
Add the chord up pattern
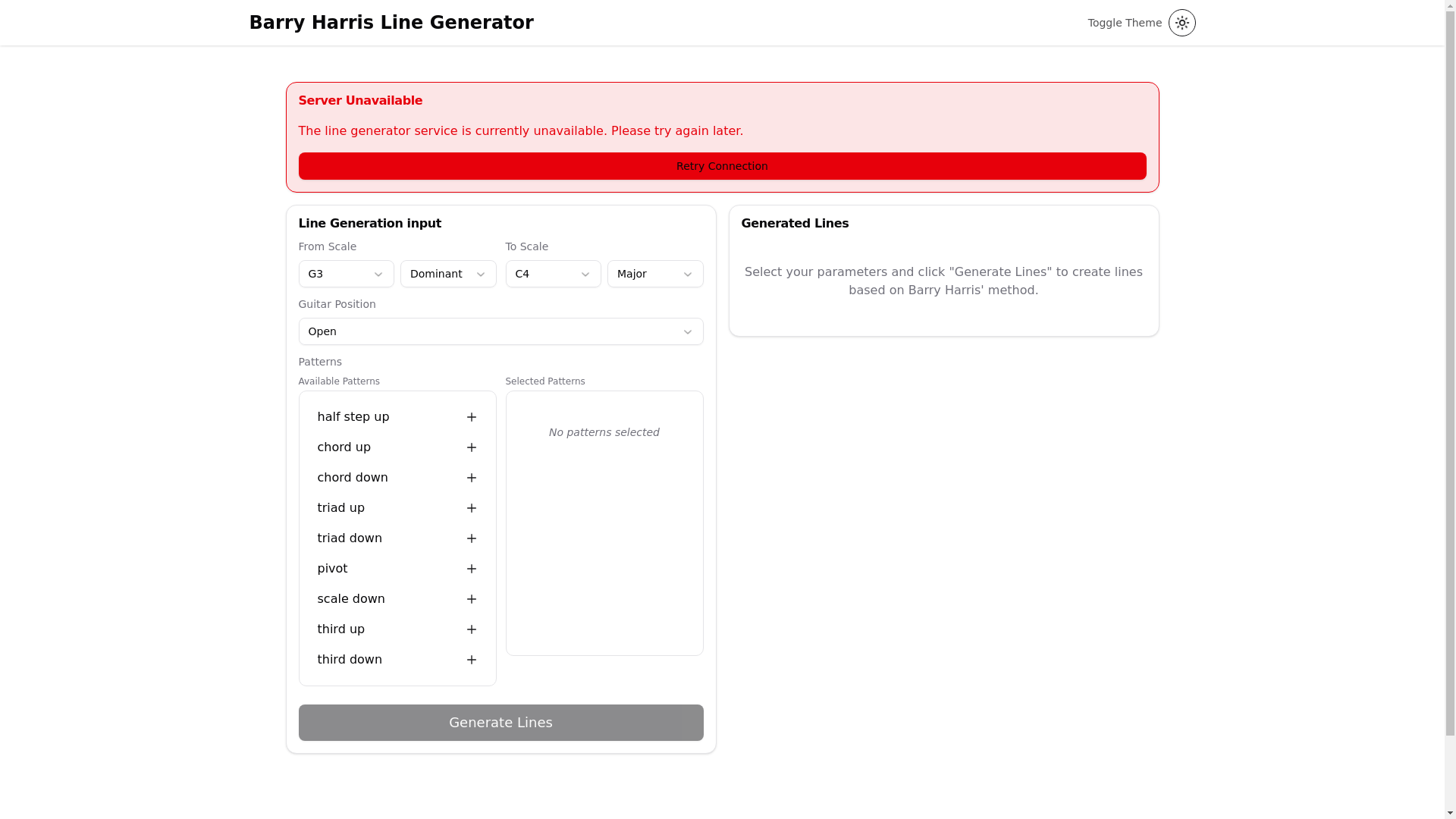pyautogui.click(x=471, y=447)
